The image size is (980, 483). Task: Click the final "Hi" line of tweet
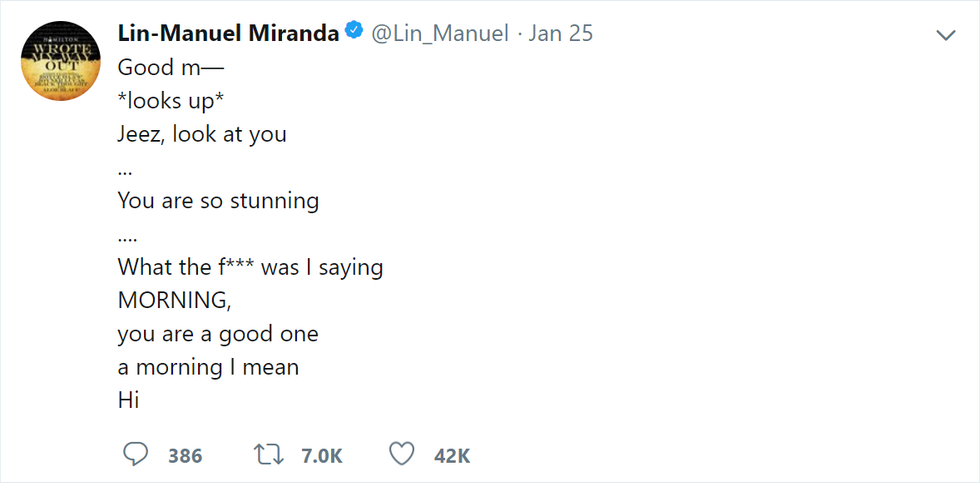pos(128,400)
